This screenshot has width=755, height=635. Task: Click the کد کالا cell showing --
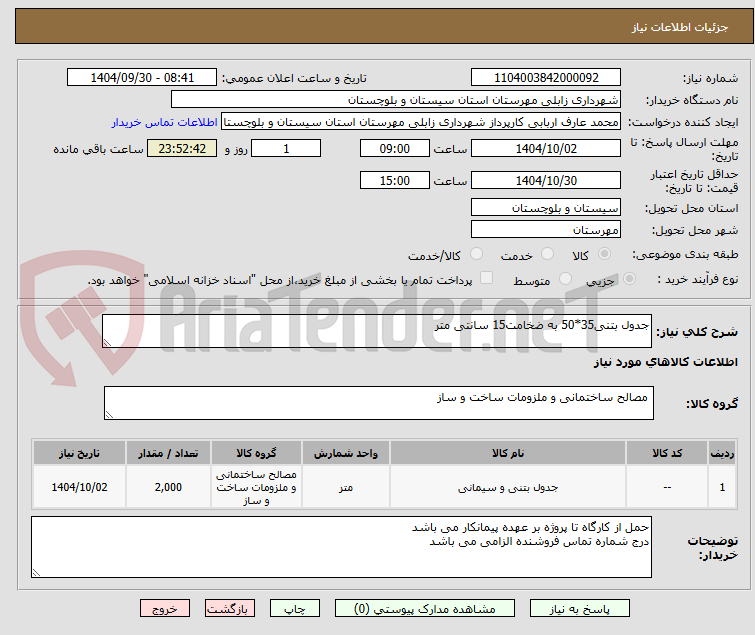pos(667,487)
